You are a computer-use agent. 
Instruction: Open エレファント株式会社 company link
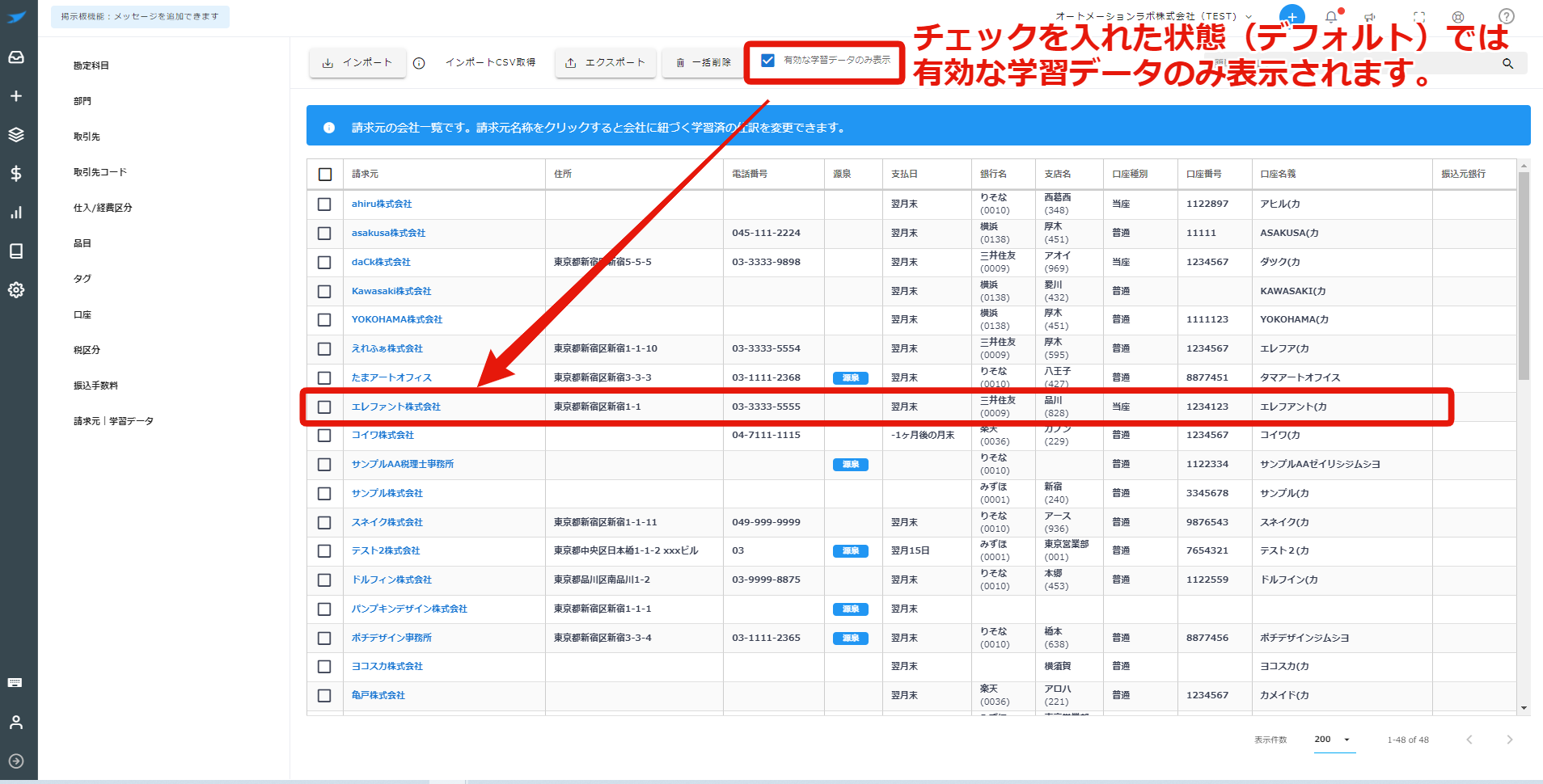pos(396,407)
